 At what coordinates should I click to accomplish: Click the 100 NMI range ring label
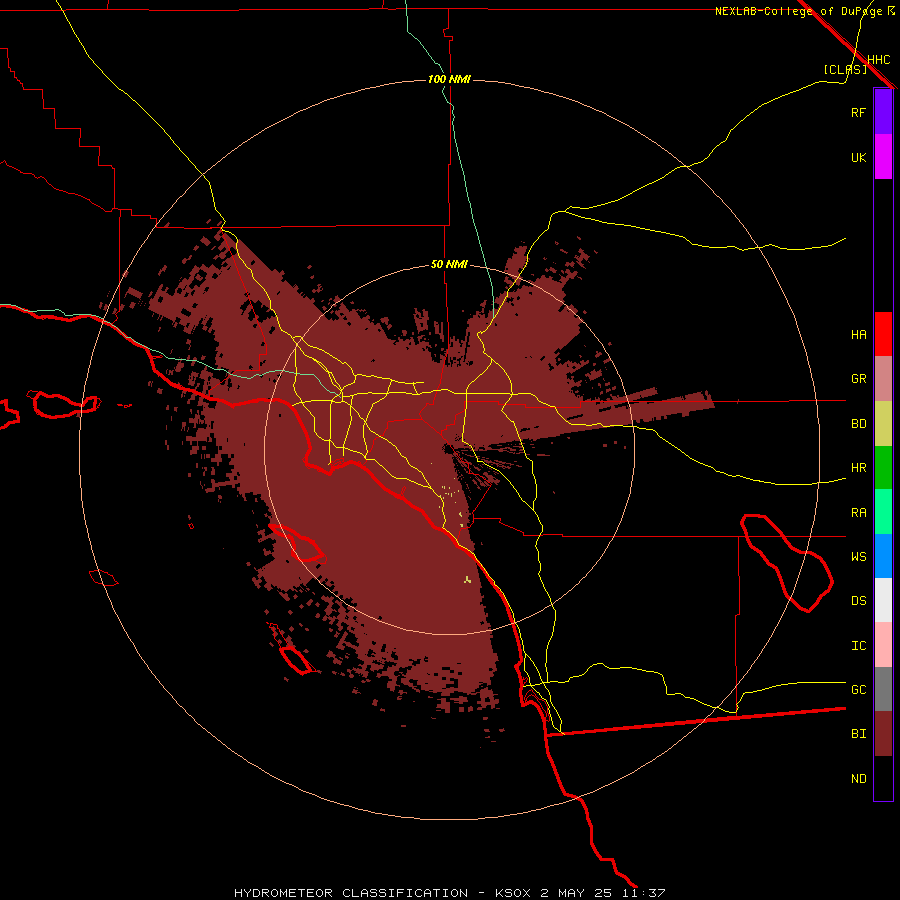coord(449,79)
